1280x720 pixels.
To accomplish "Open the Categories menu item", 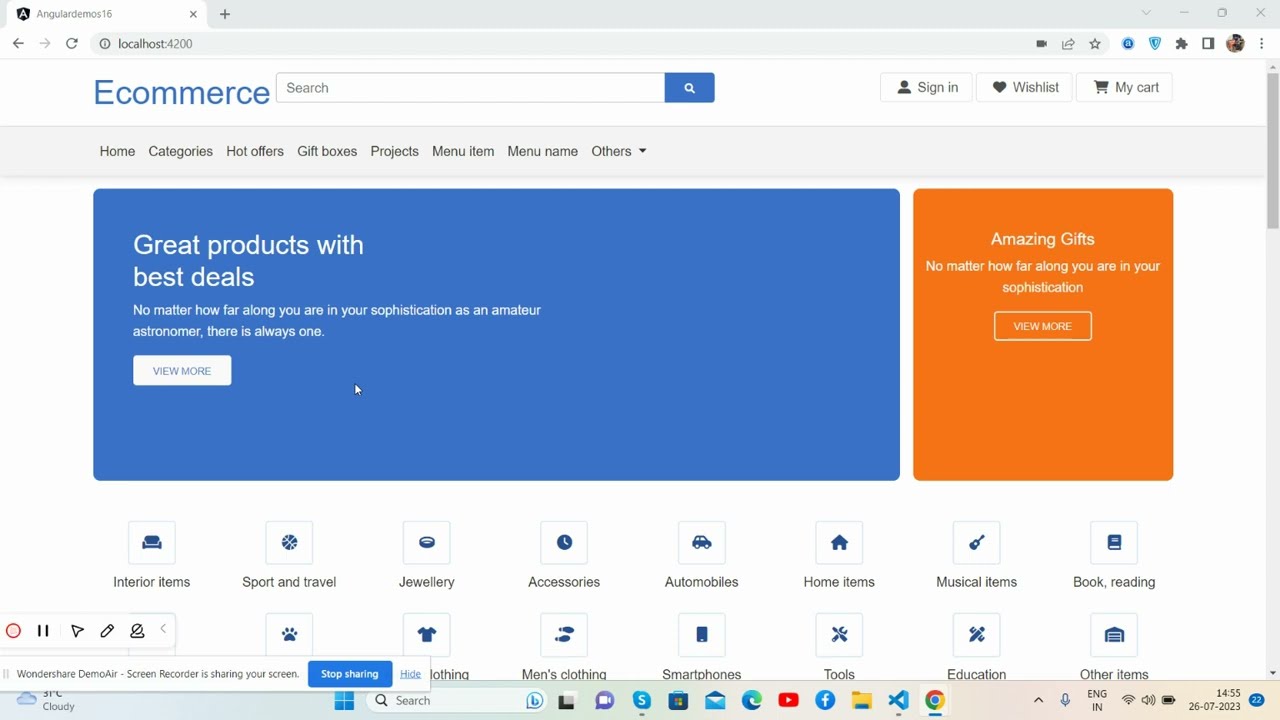I will tap(180, 151).
